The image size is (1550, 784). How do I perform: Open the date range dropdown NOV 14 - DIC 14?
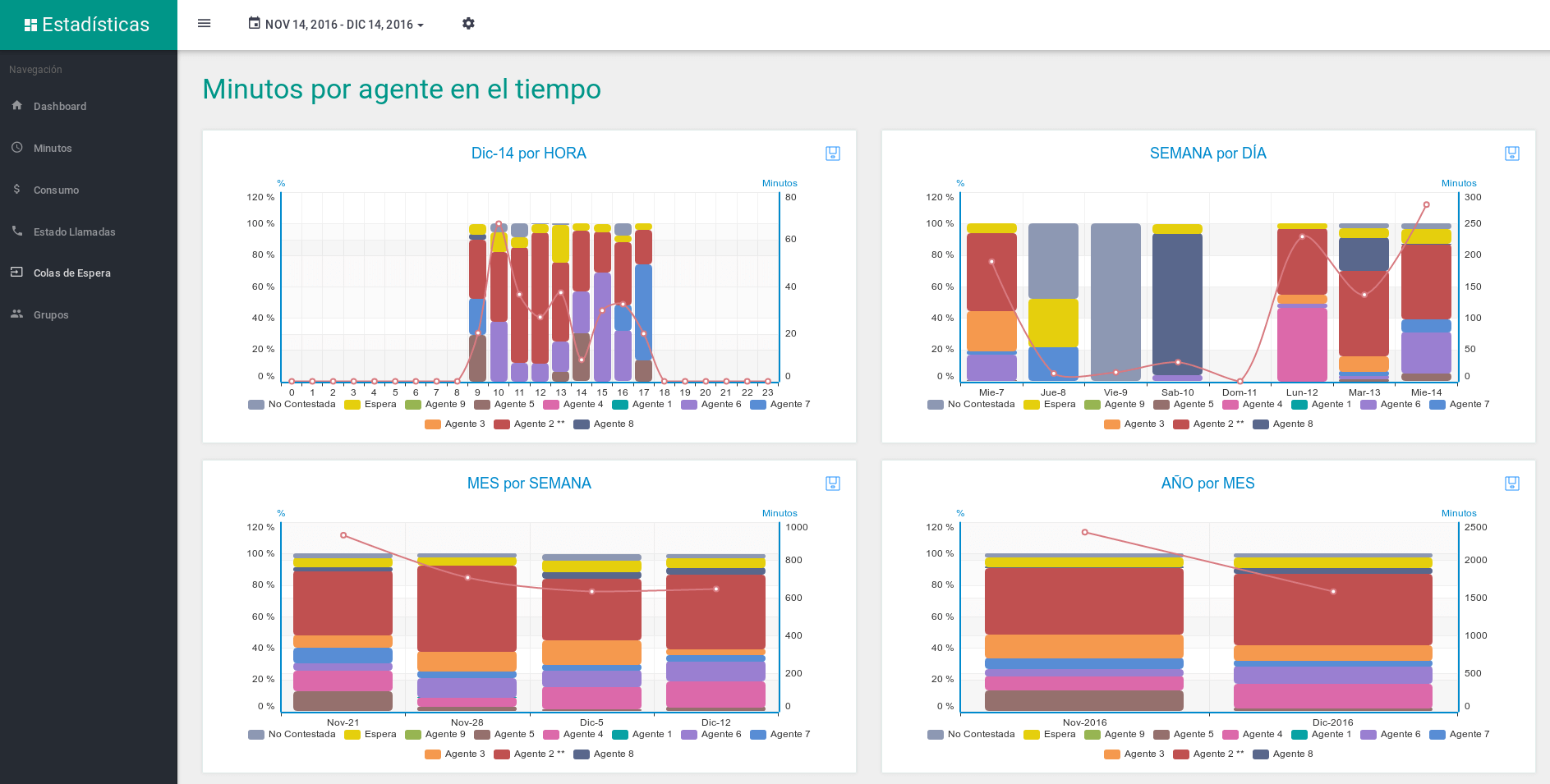pos(337,25)
